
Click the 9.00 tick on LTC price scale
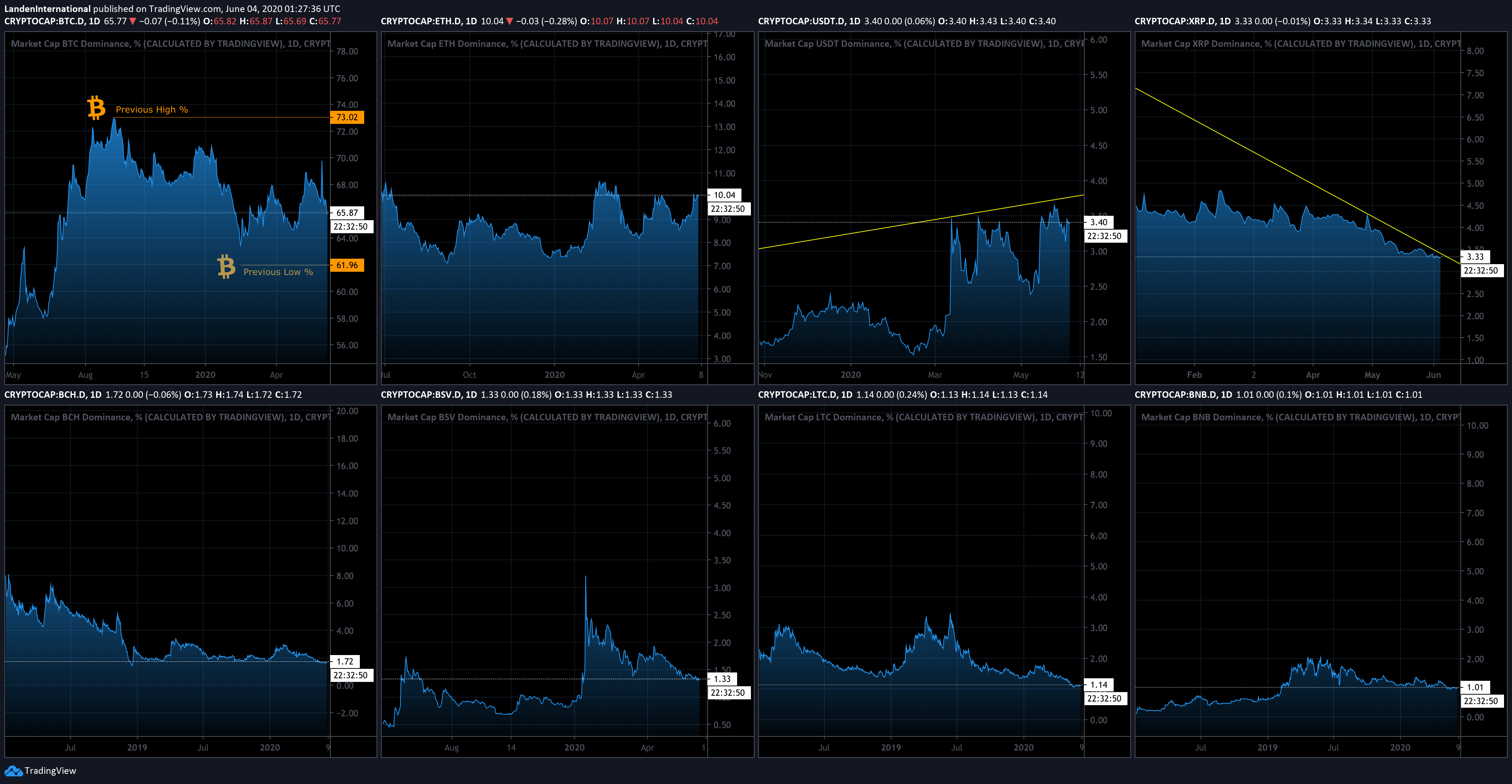[x=1099, y=444]
